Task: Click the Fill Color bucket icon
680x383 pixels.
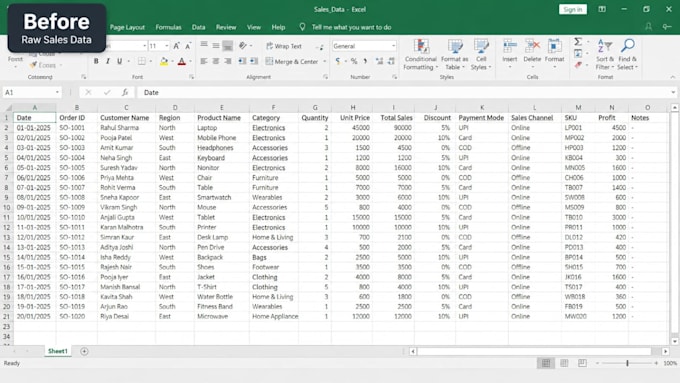Action: [163, 61]
